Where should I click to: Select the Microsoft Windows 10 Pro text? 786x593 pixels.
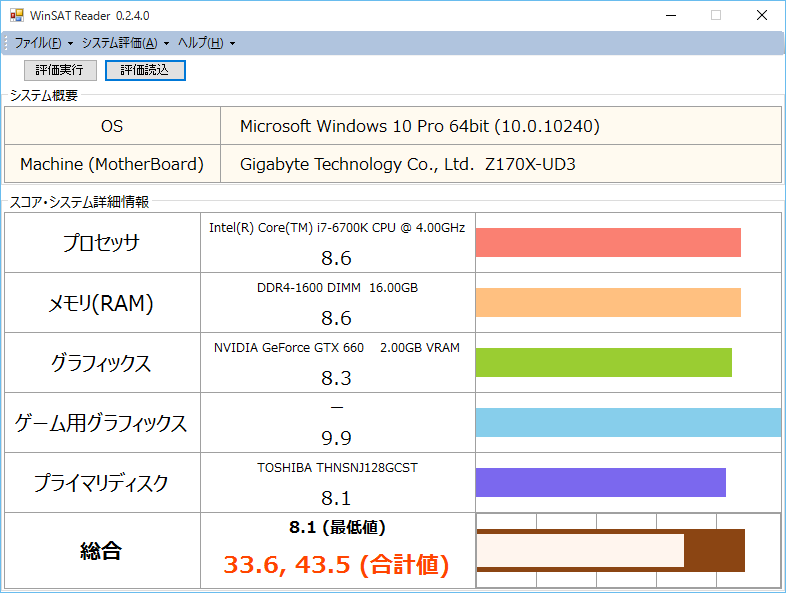[420, 126]
